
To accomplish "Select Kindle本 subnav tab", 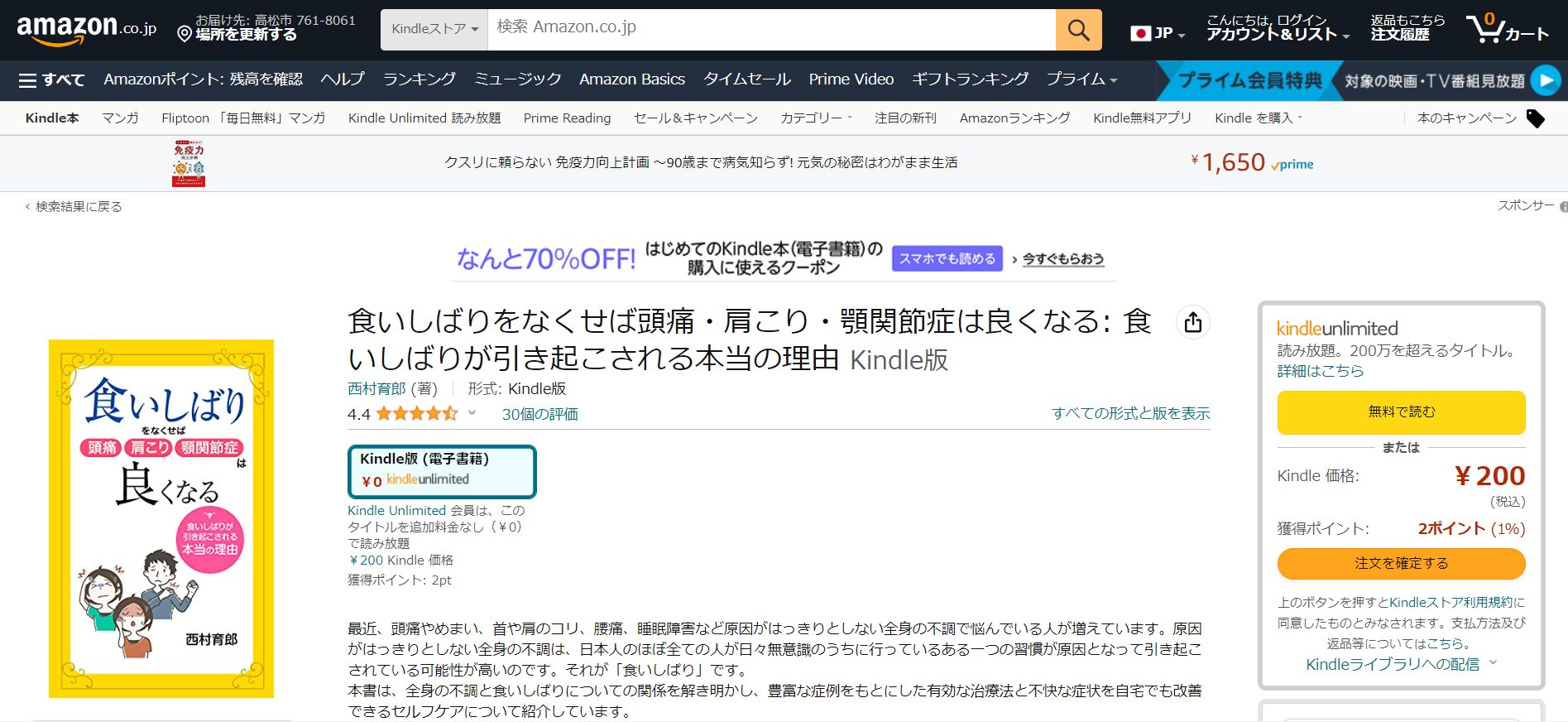I will click(x=52, y=118).
